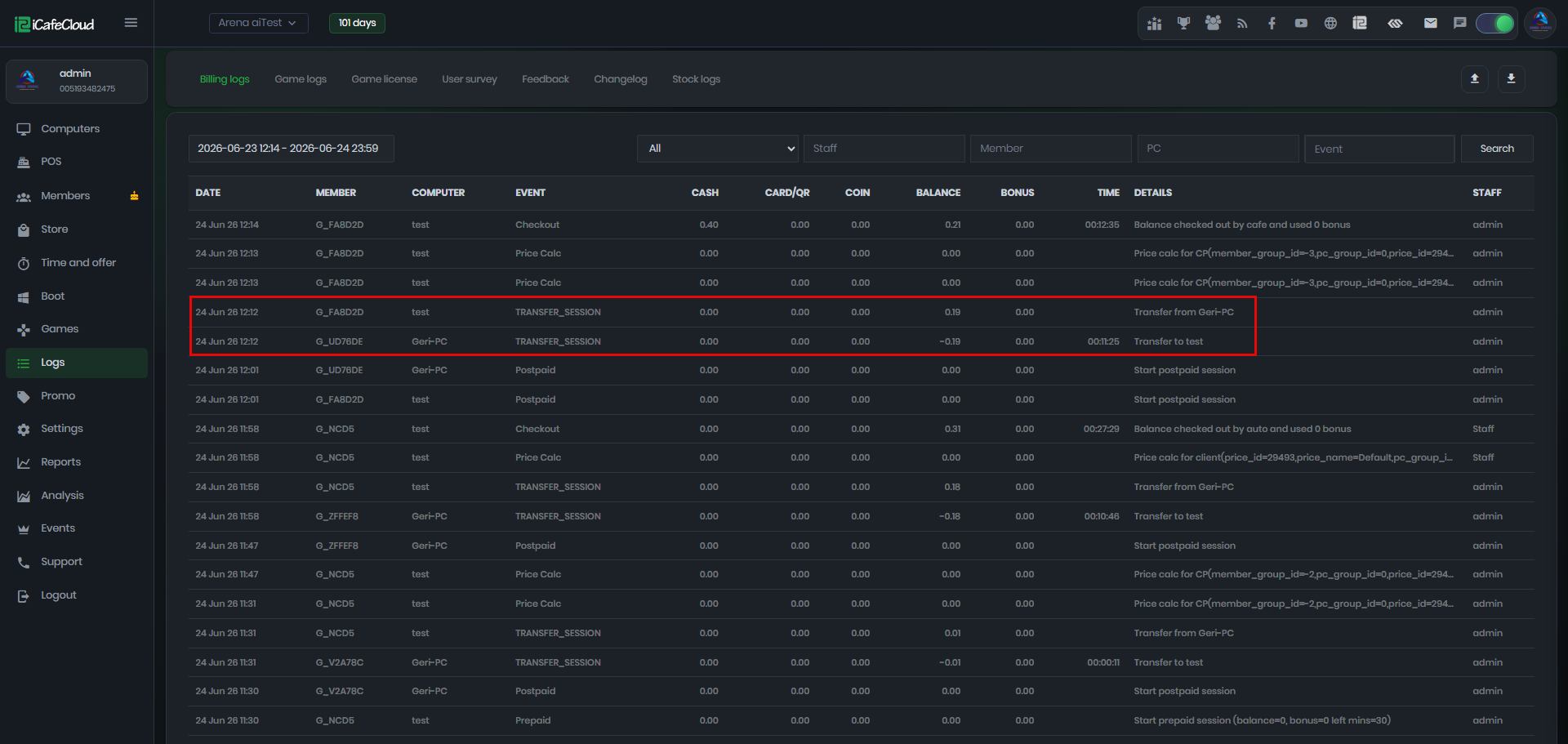Screen dimensions: 1568x744
Task: Open the date range picker field
Action: (x=291, y=149)
